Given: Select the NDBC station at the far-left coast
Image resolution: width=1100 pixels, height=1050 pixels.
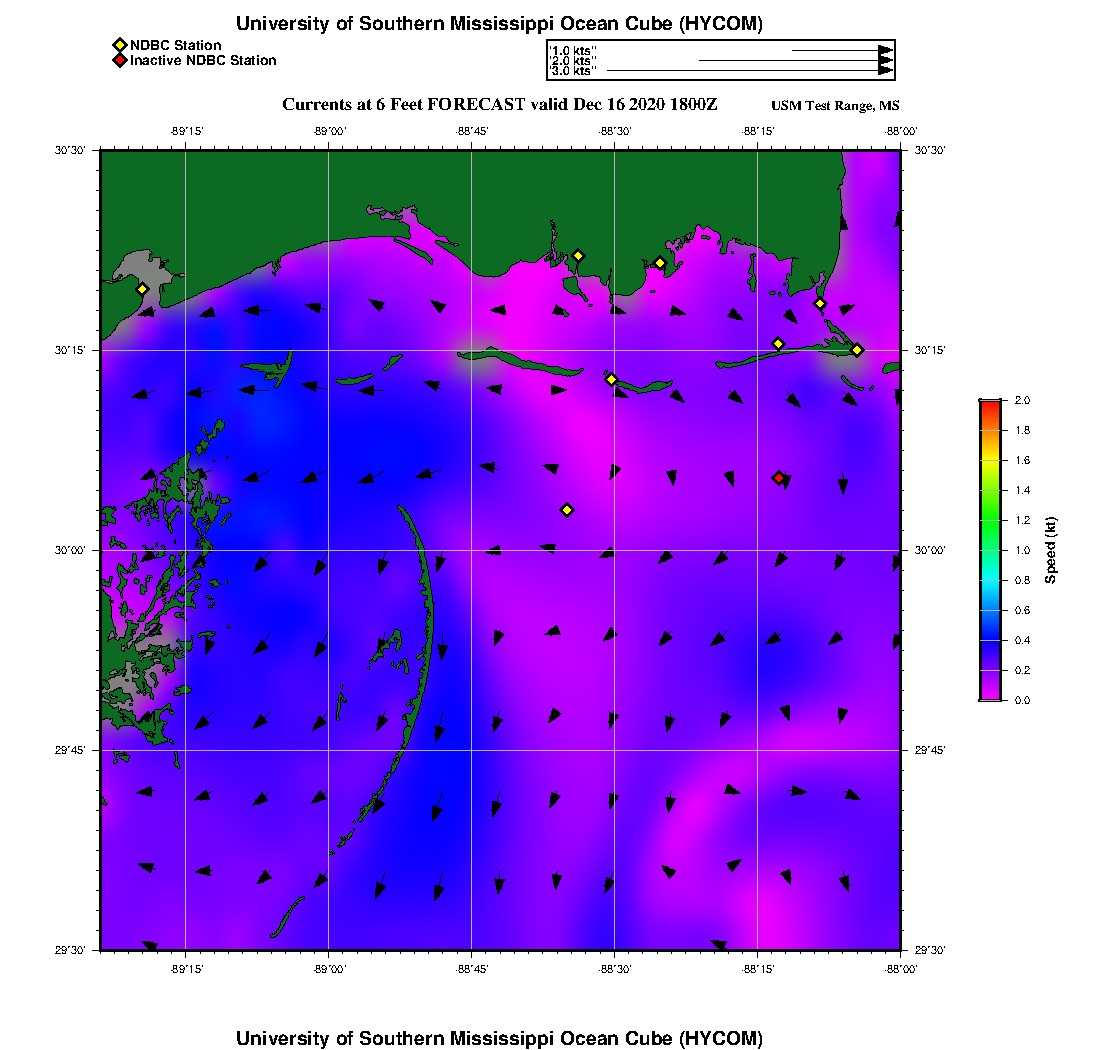Looking at the screenshot, I should (142, 289).
